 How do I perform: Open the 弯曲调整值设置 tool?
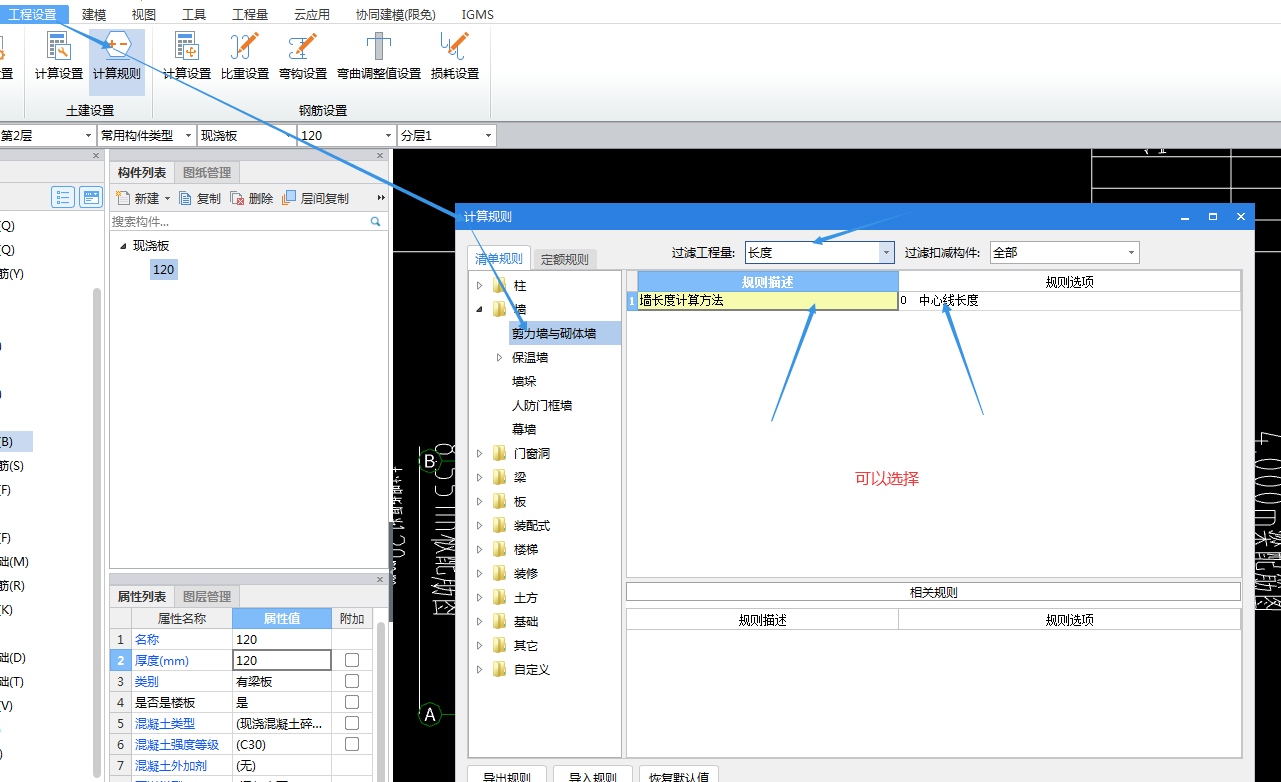[x=379, y=57]
